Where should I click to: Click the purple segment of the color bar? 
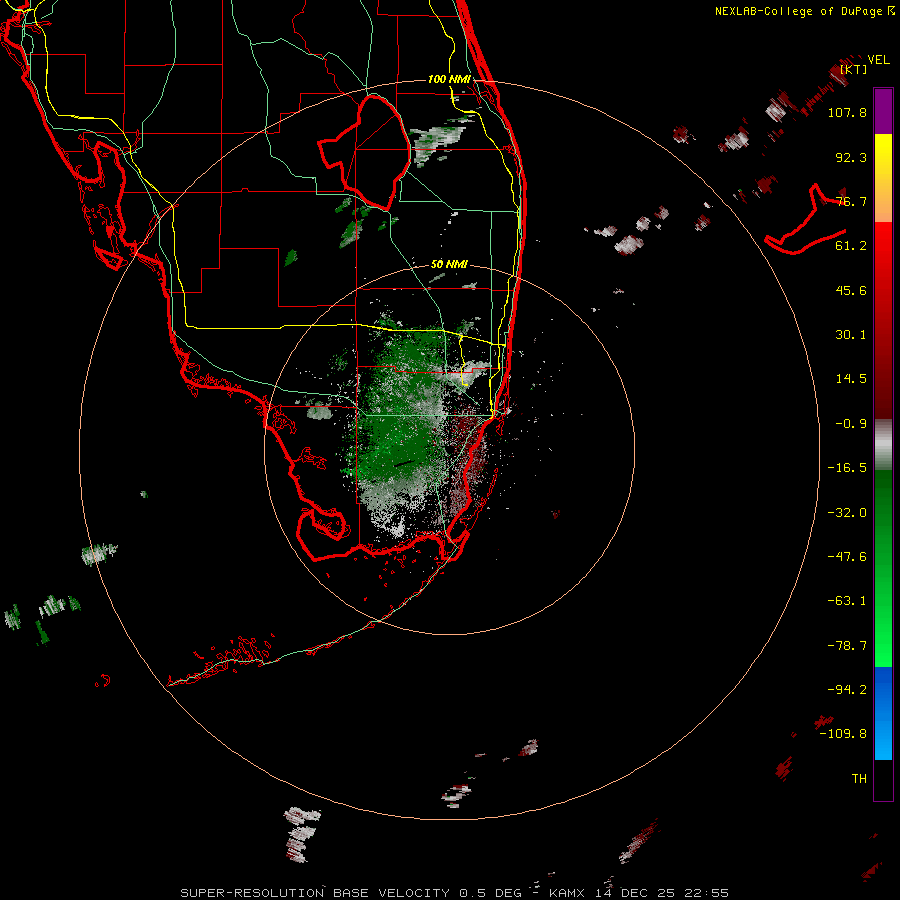pos(883,111)
